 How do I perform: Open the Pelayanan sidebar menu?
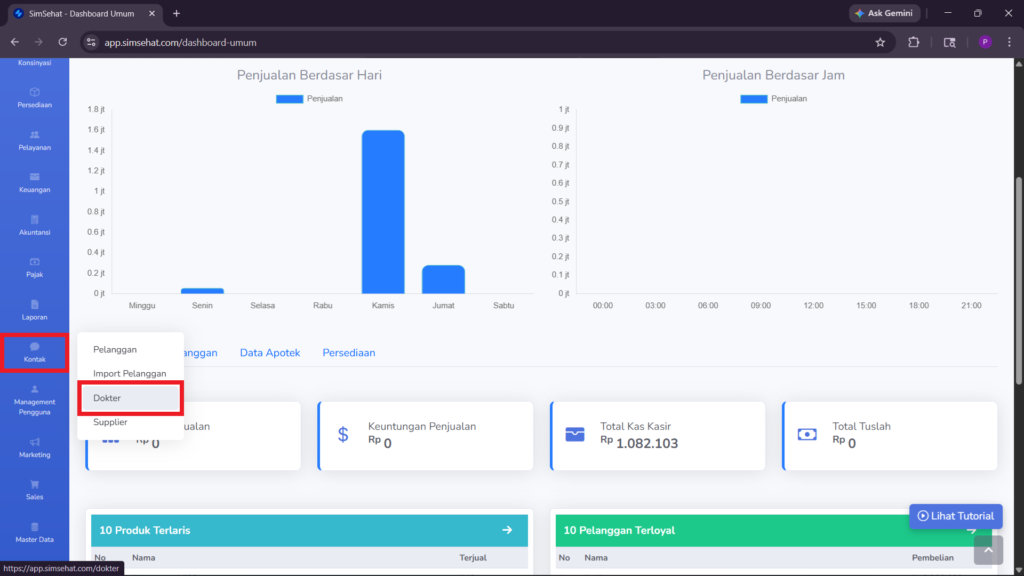[35, 140]
